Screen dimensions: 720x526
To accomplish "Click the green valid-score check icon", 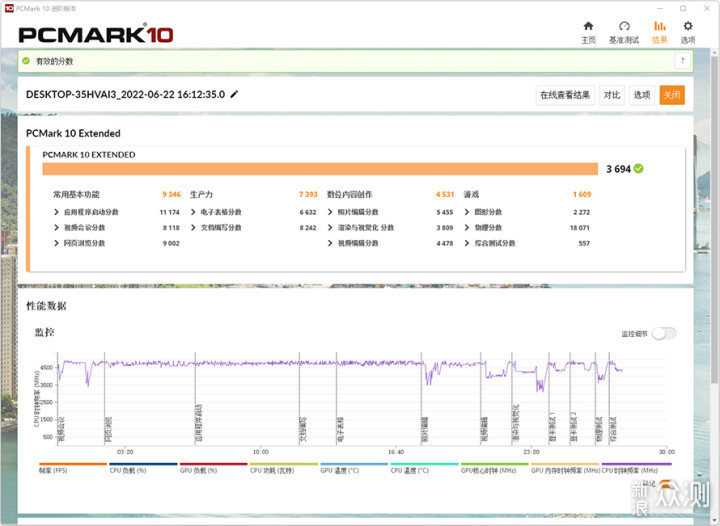I will (x=26, y=61).
